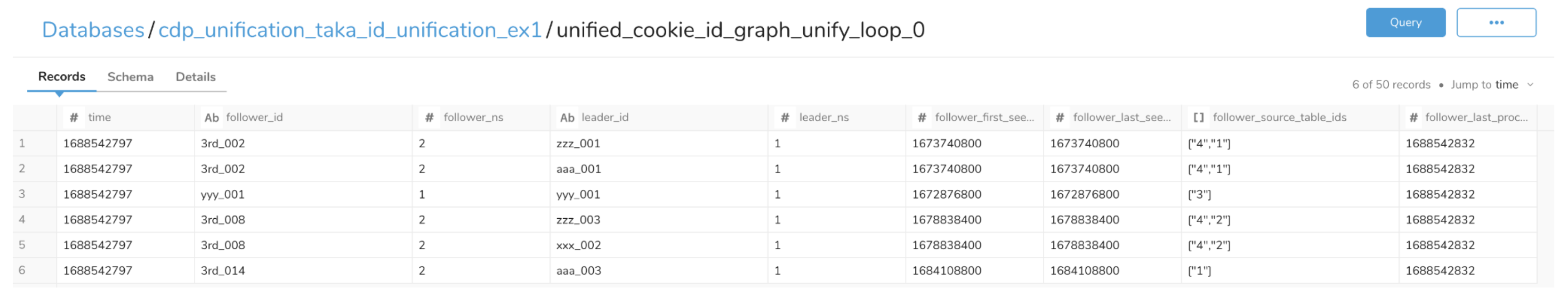Click the numeric icon on follower_first_see column

point(921,117)
